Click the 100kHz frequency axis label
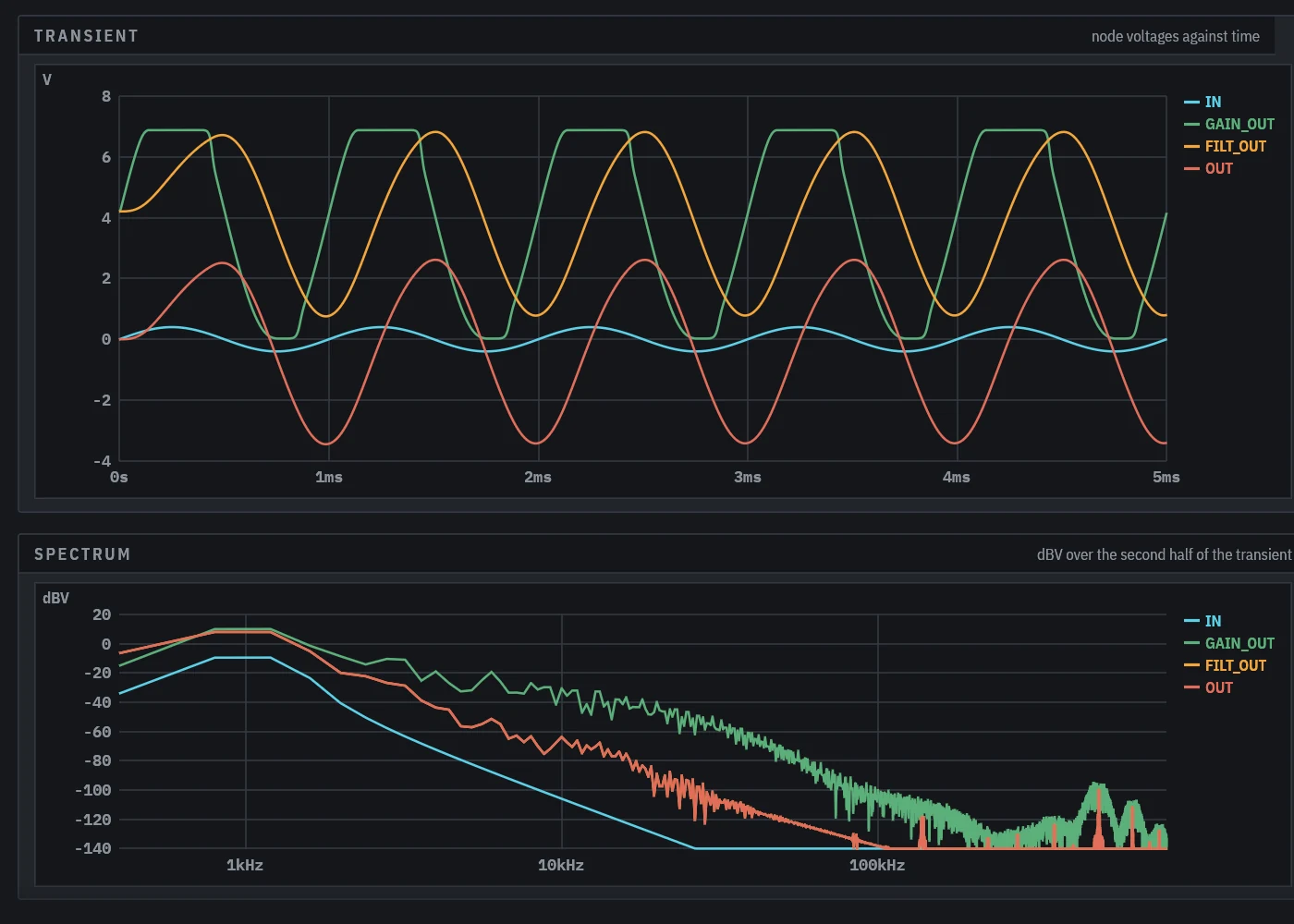This screenshot has height=924, width=1294. click(877, 866)
